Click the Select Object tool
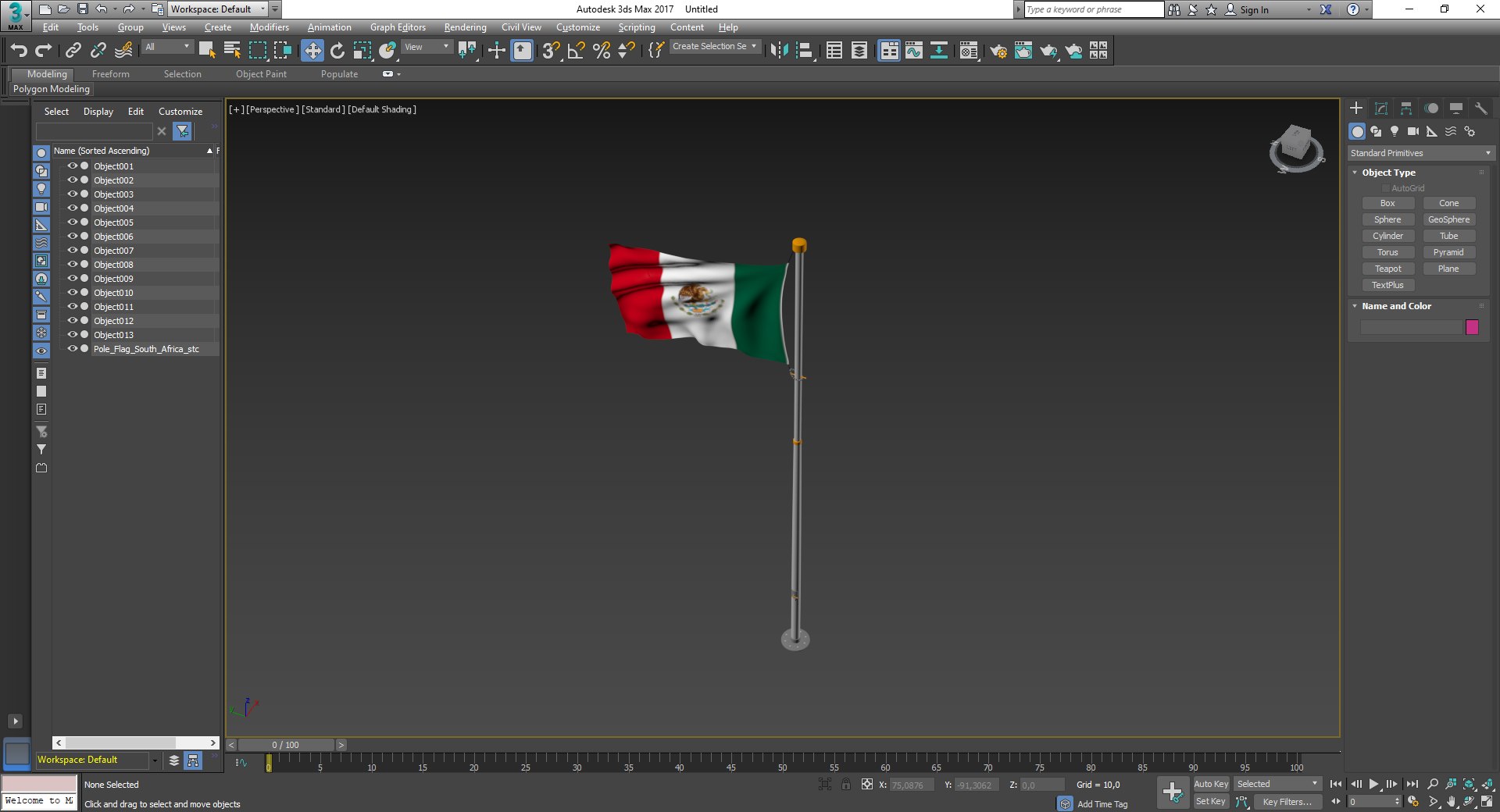 (x=207, y=51)
